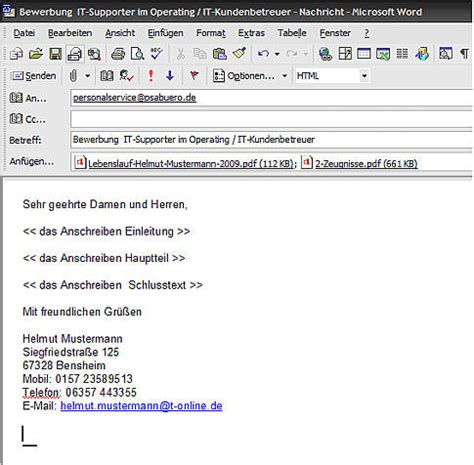Click the Columns icon
This screenshot has height=465, width=474.
tap(402, 54)
